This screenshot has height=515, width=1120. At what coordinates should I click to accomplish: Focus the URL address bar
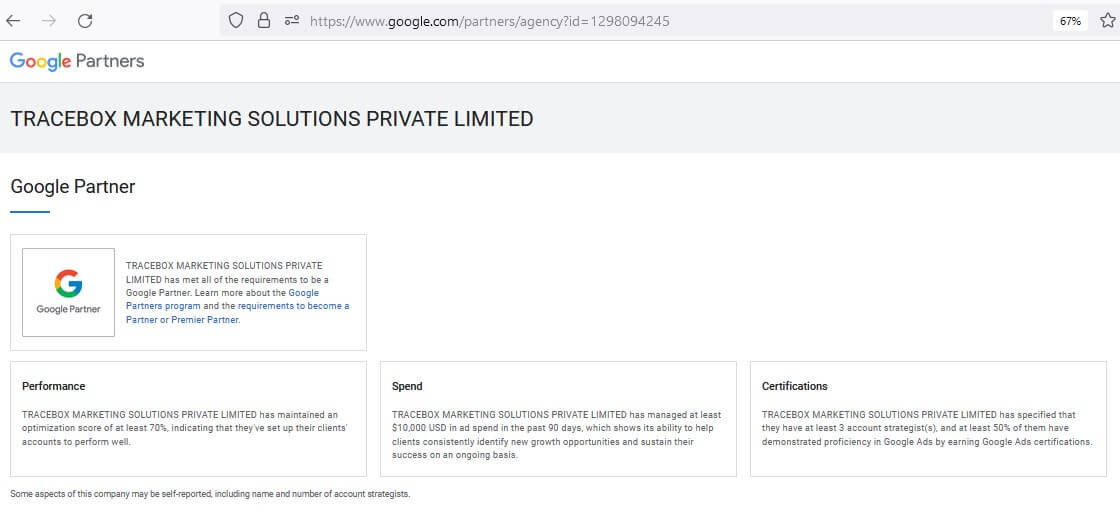click(600, 20)
